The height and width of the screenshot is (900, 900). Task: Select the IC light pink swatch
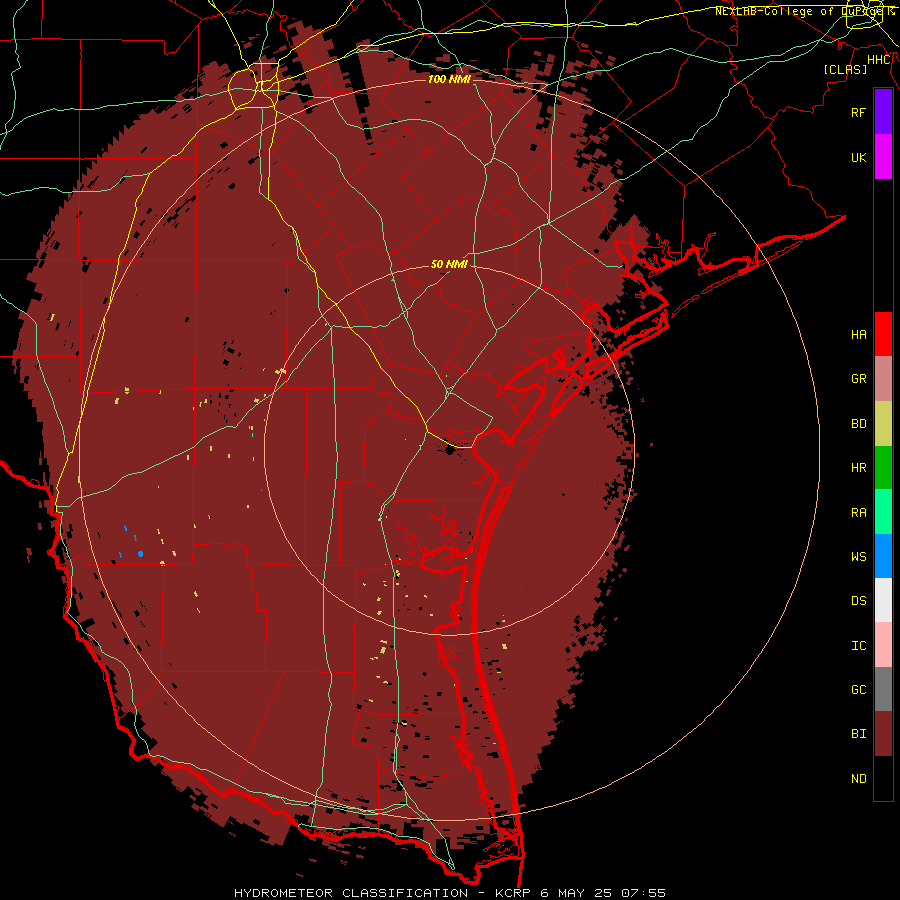point(883,645)
